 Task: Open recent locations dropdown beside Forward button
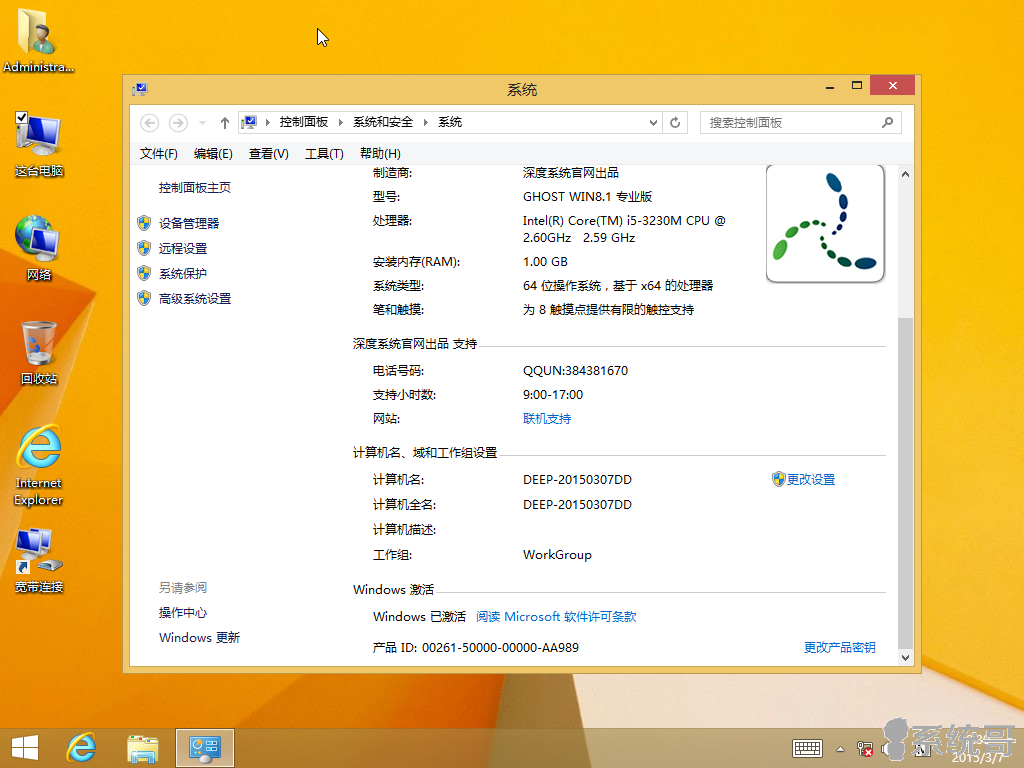click(x=202, y=123)
